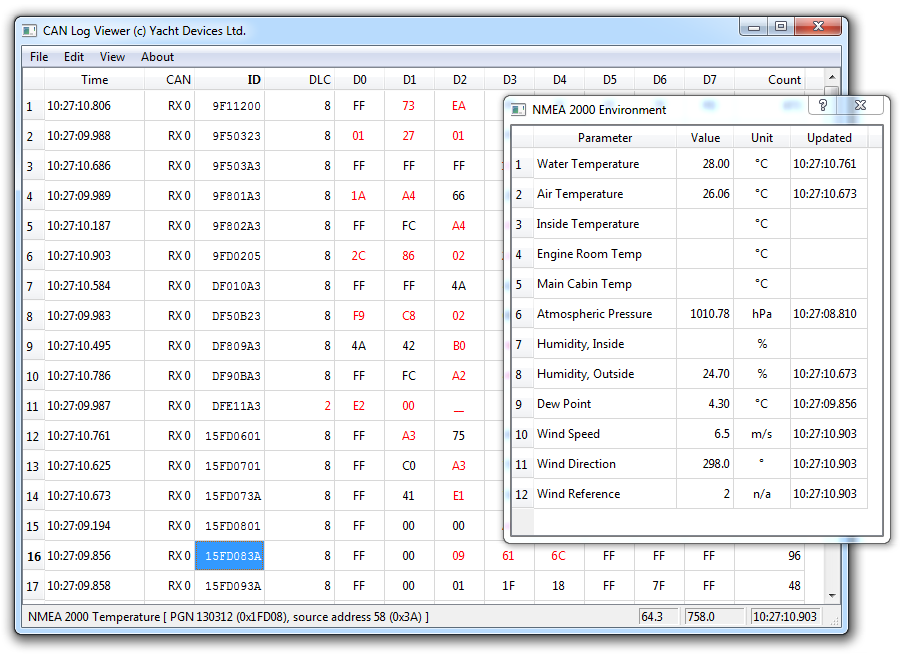This screenshot has height=654, width=902.
Task: Click the D2 column header
Action: coord(460,79)
